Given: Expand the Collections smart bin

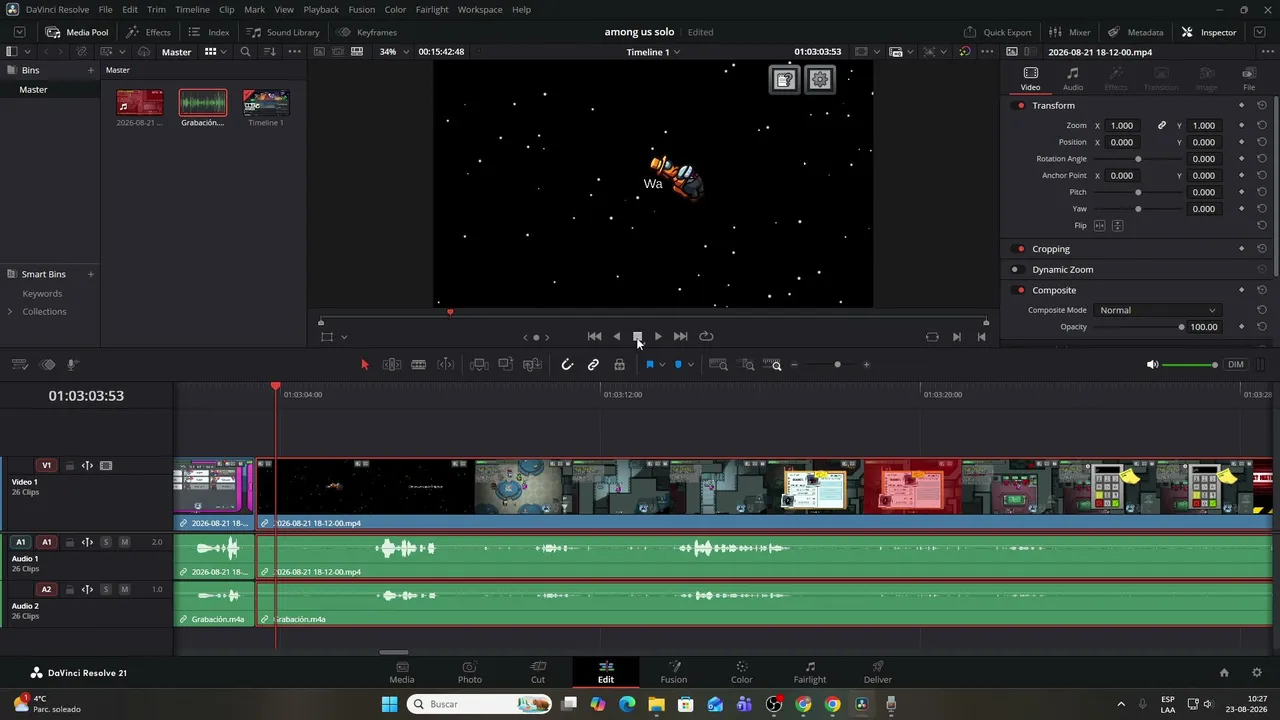Looking at the screenshot, I should pos(10,312).
